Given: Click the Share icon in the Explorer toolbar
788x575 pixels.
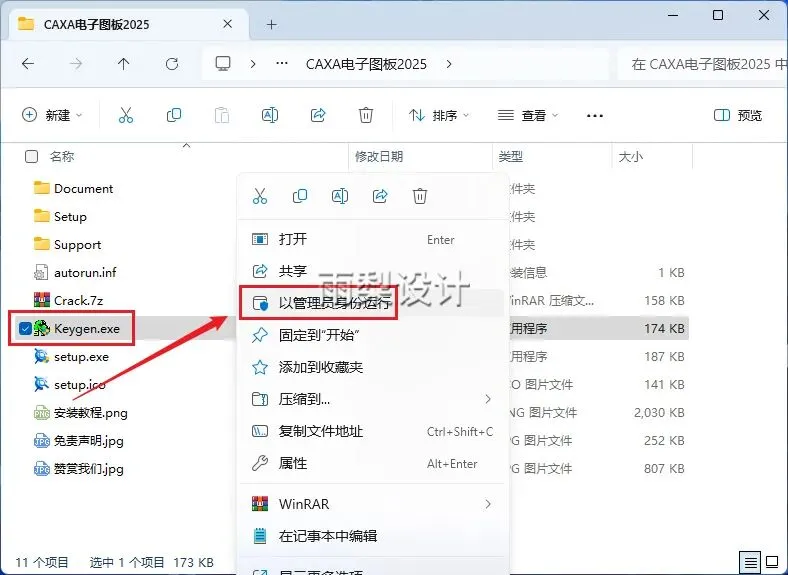Looking at the screenshot, I should (318, 116).
